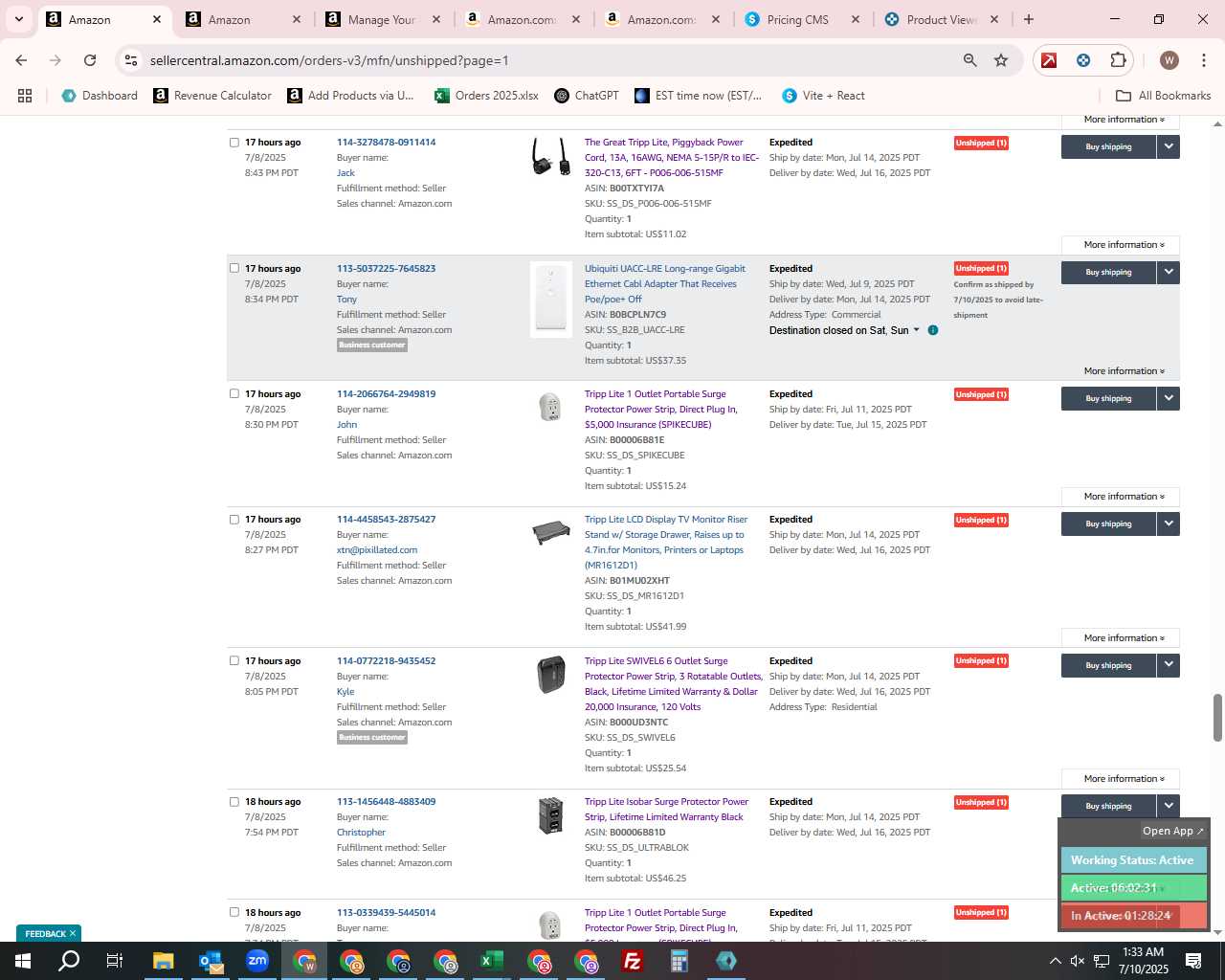Bookmark this page with the star icon
The height and width of the screenshot is (980, 1225).
1001,60
